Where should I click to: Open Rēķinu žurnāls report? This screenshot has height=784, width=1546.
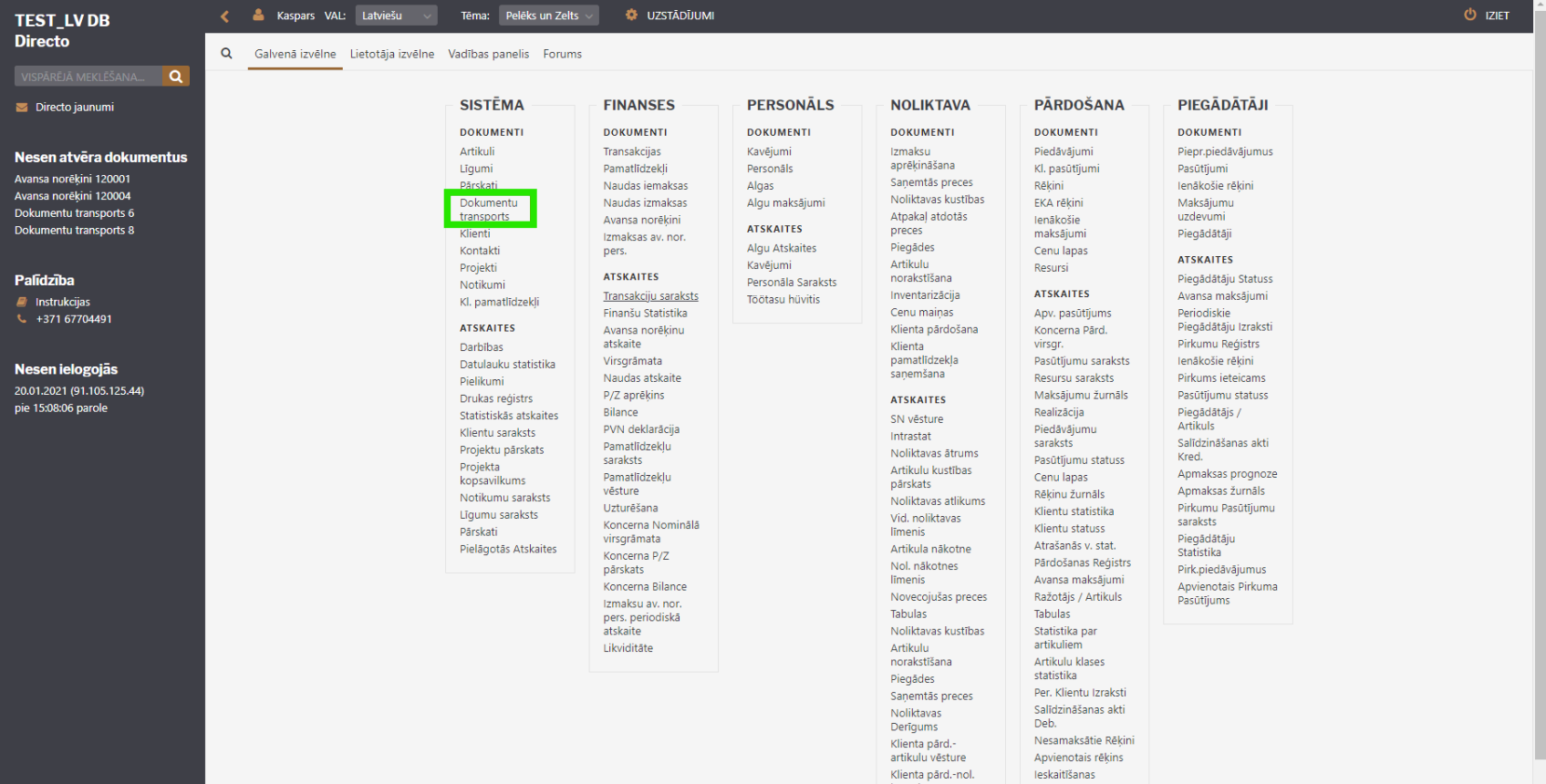[1069, 494]
